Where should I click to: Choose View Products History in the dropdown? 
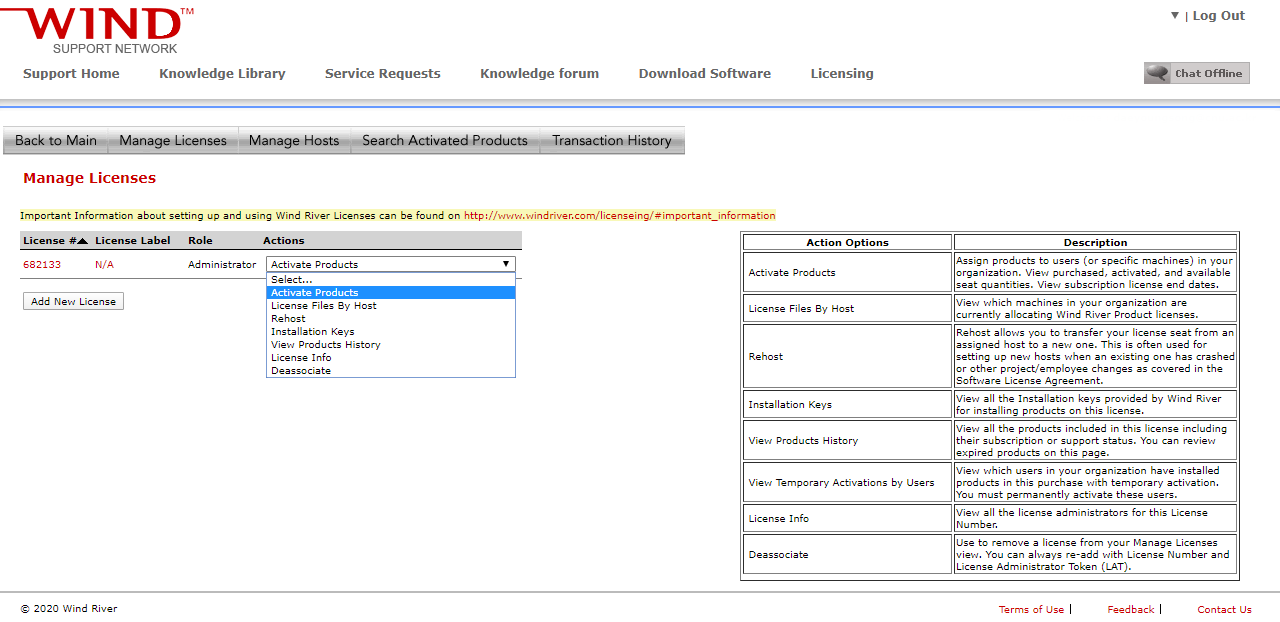(x=391, y=344)
